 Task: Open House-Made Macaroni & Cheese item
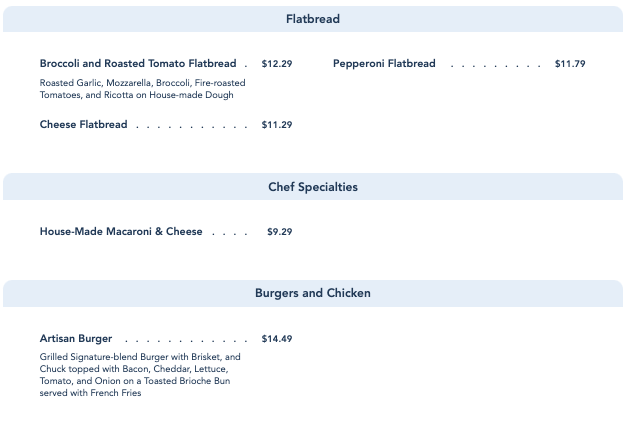121,232
